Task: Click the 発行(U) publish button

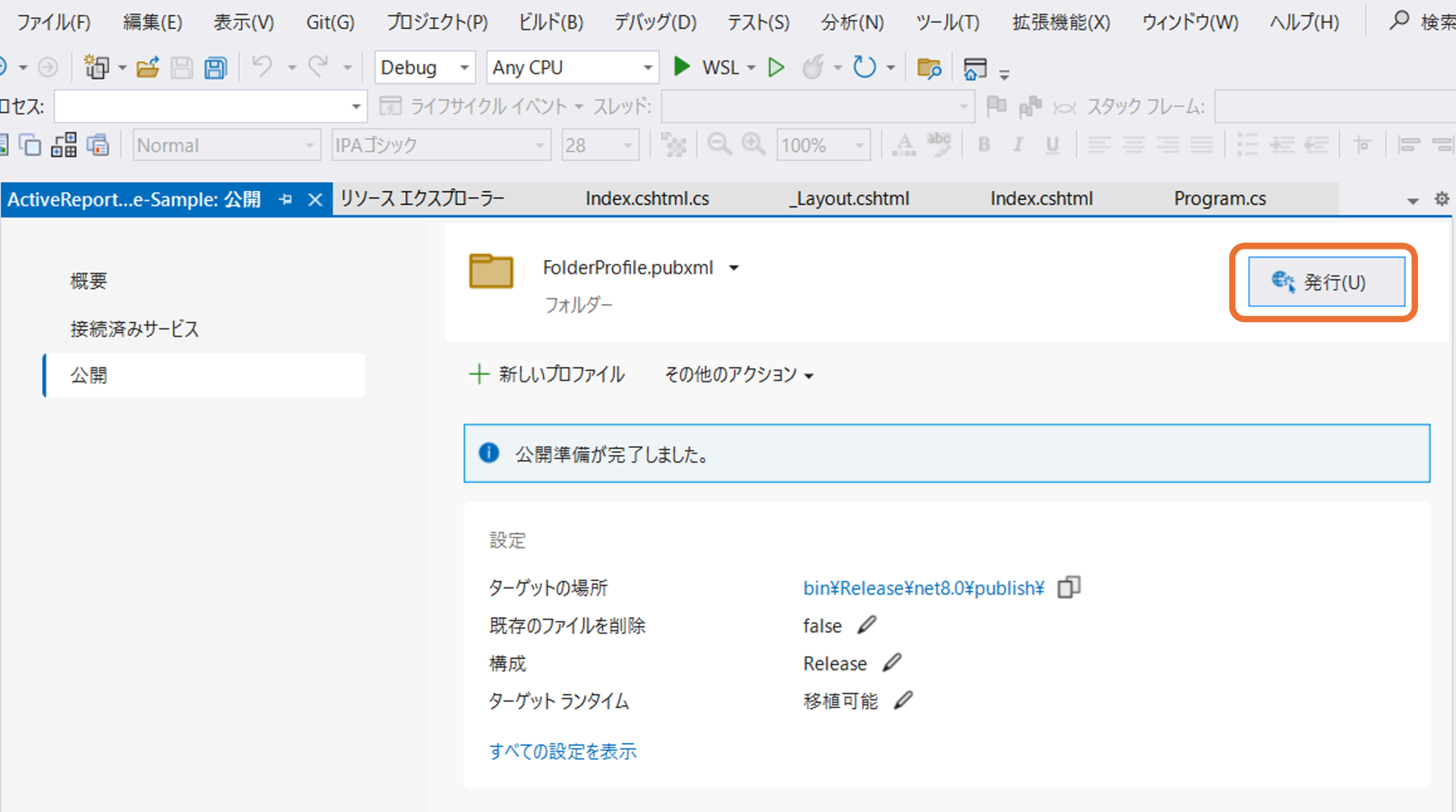Action: [x=1326, y=282]
